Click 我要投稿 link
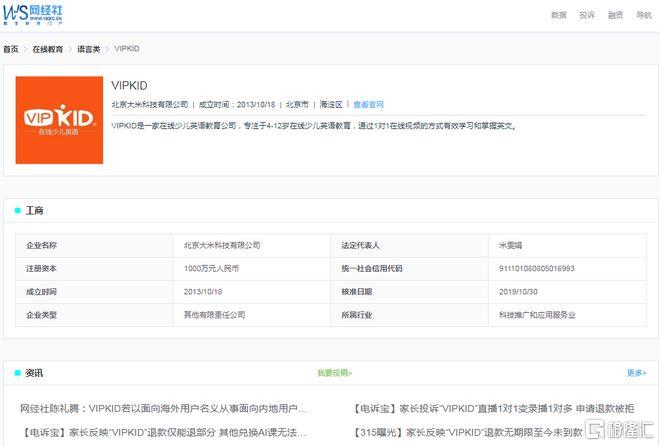 (x=334, y=373)
